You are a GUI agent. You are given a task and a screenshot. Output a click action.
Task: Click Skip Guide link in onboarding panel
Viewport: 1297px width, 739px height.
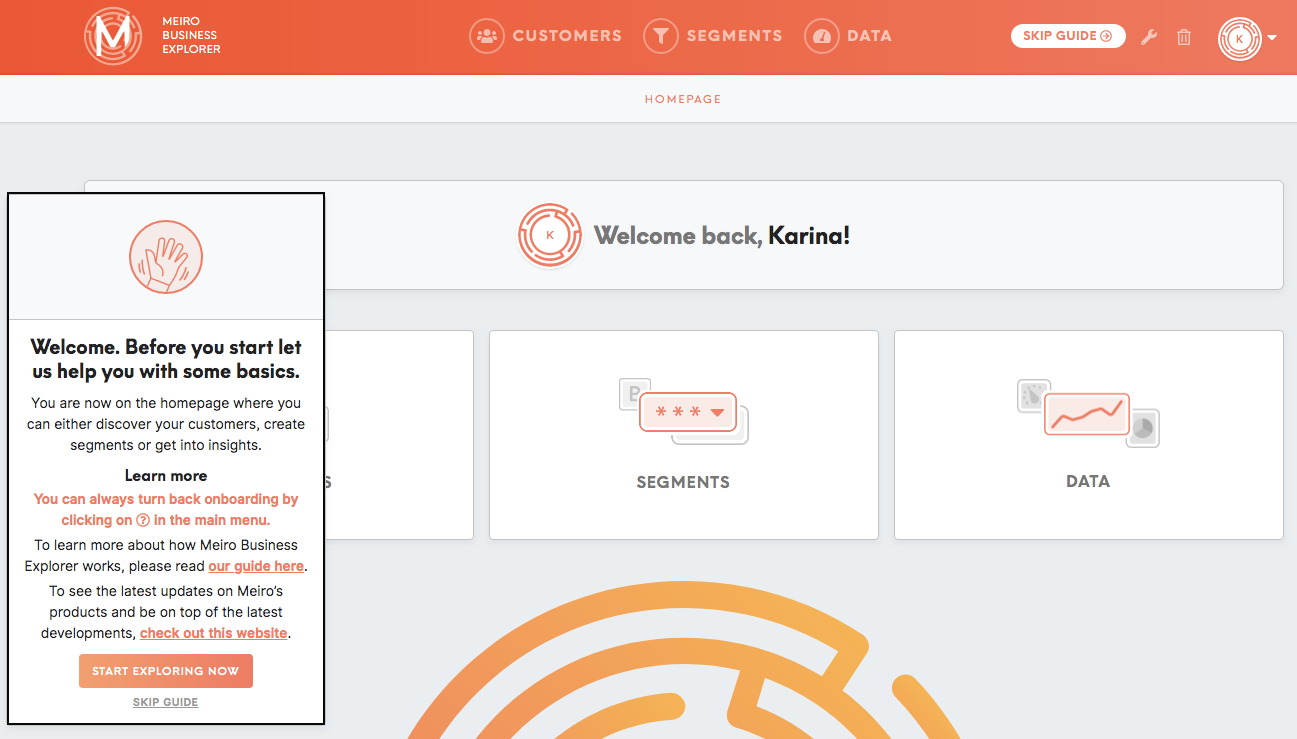coord(166,702)
